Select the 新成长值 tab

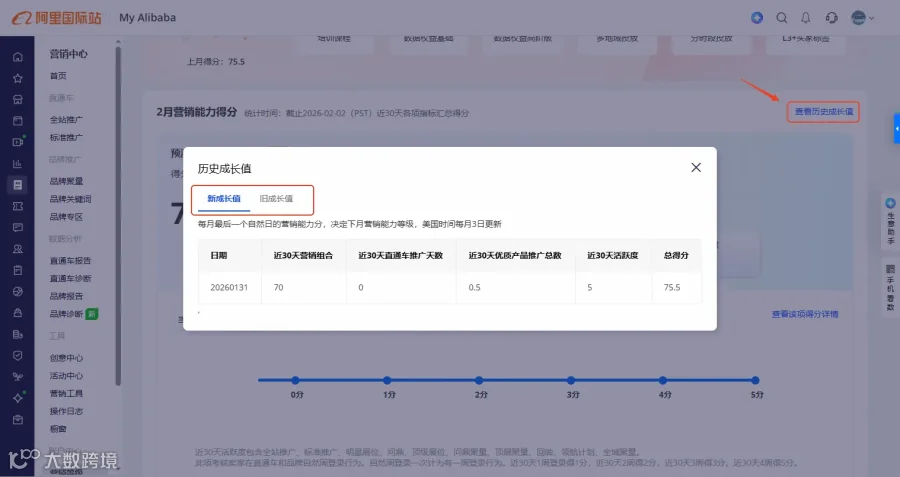(224, 199)
